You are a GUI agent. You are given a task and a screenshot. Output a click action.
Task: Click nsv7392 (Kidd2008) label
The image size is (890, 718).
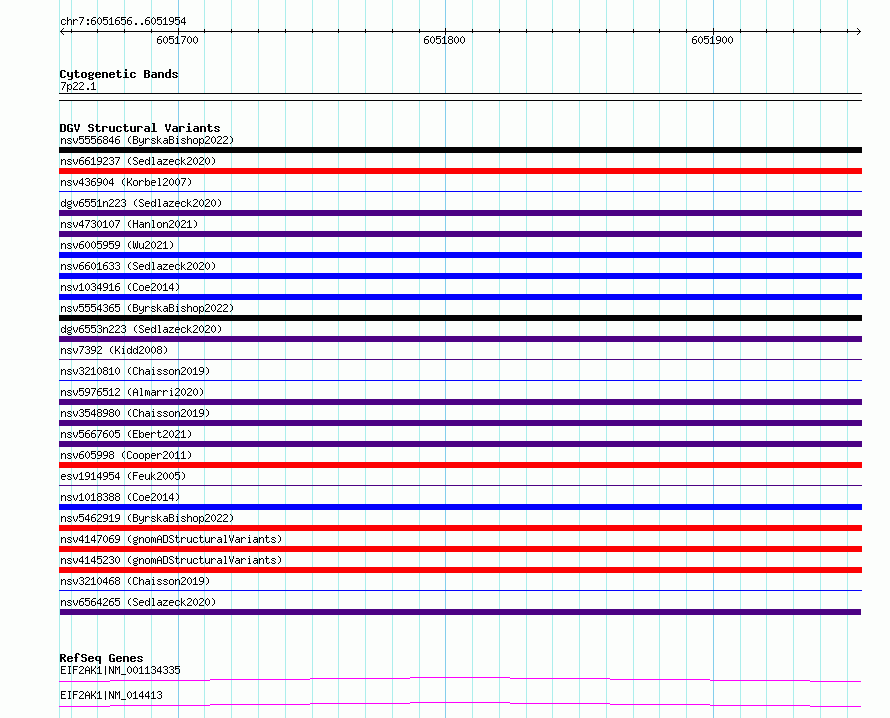pyautogui.click(x=114, y=350)
